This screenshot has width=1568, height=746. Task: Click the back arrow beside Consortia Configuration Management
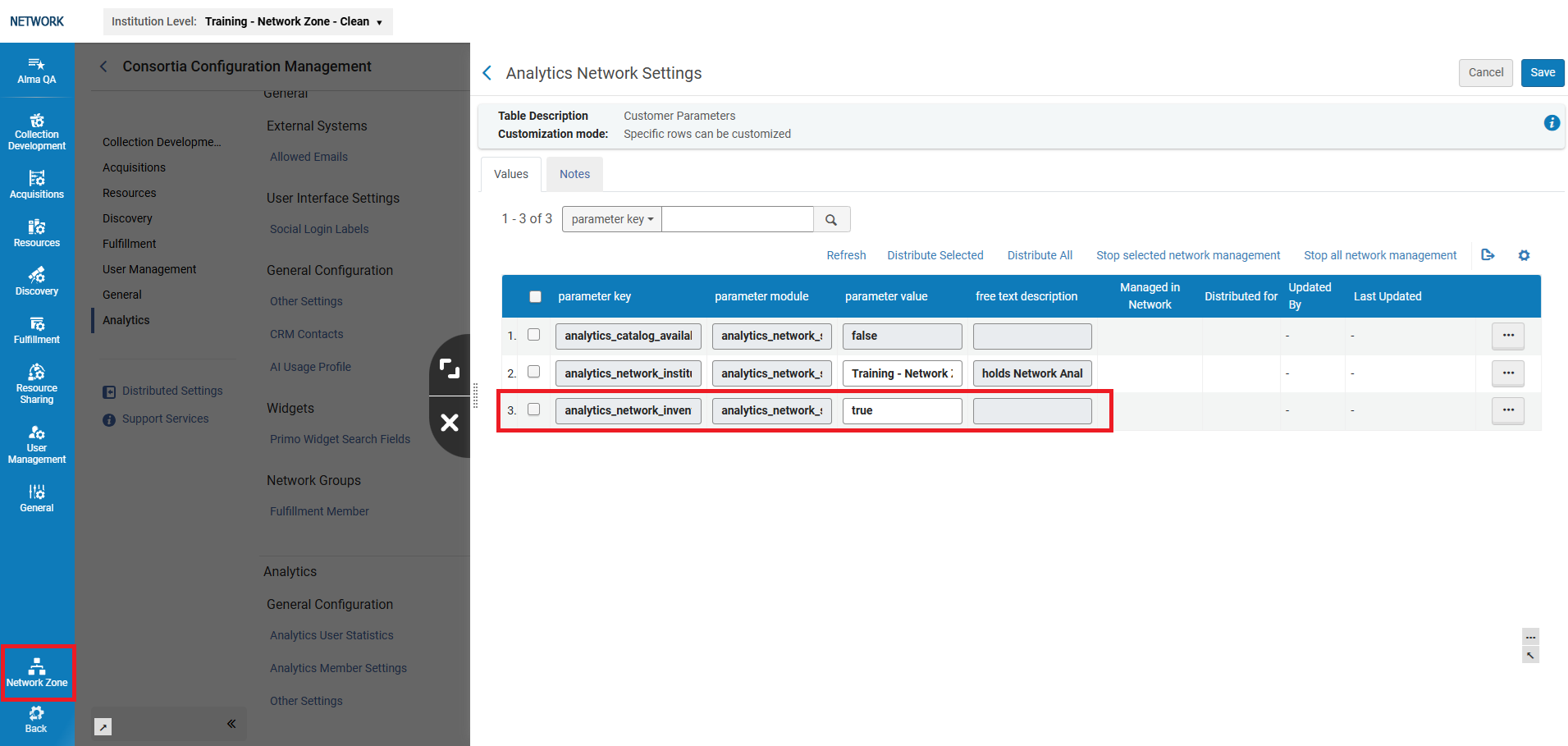coord(103,66)
